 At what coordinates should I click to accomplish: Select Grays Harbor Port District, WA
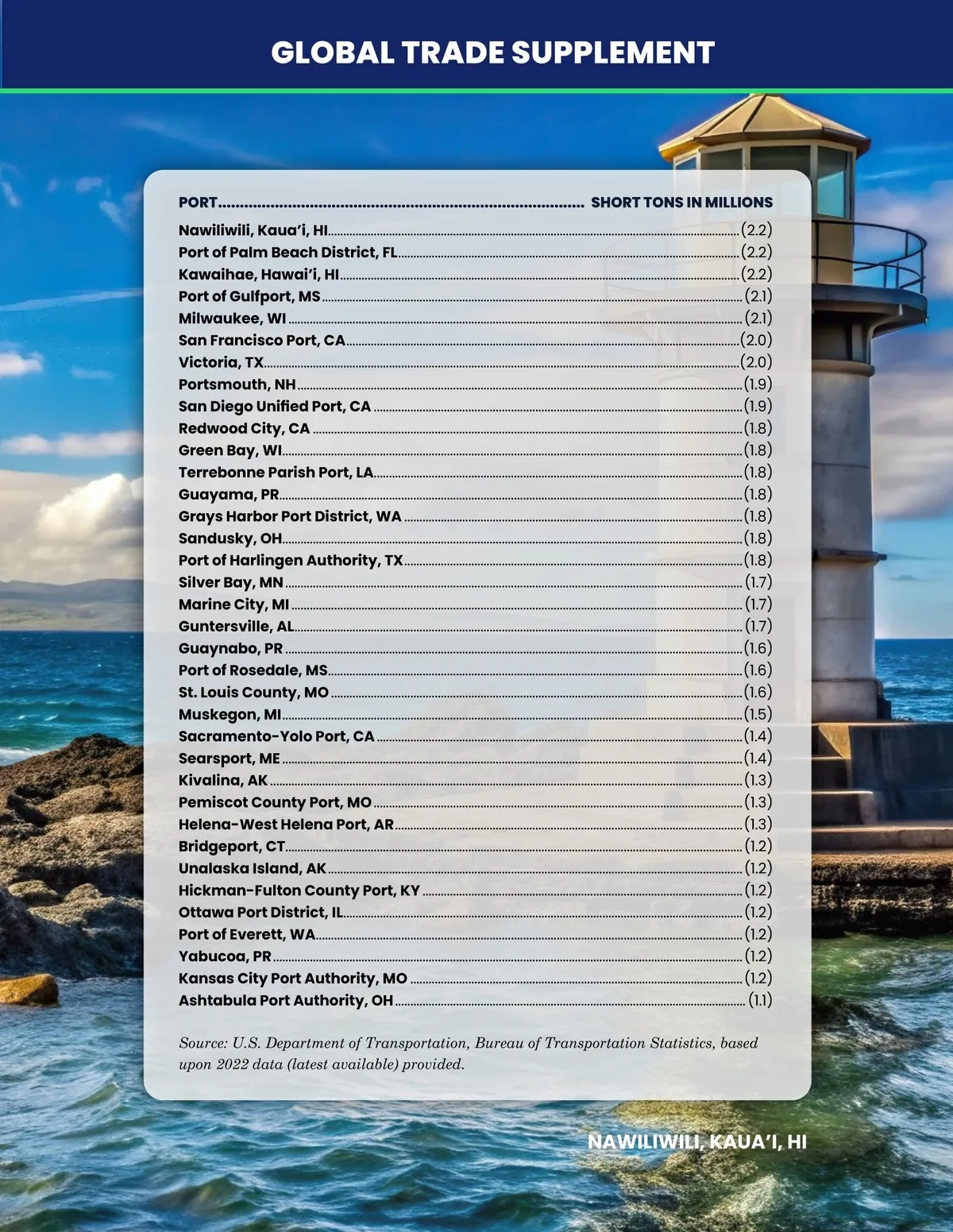[x=290, y=516]
